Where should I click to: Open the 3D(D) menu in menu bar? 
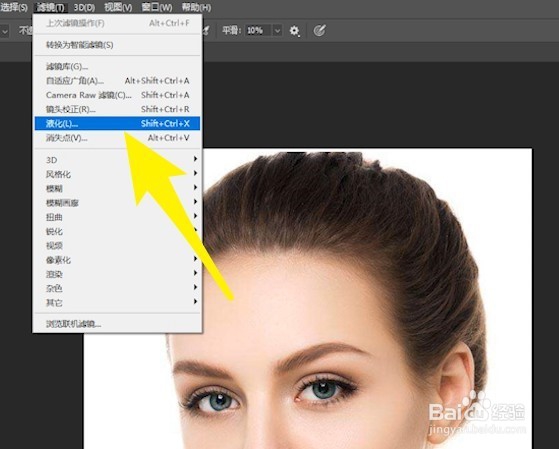[84, 7]
